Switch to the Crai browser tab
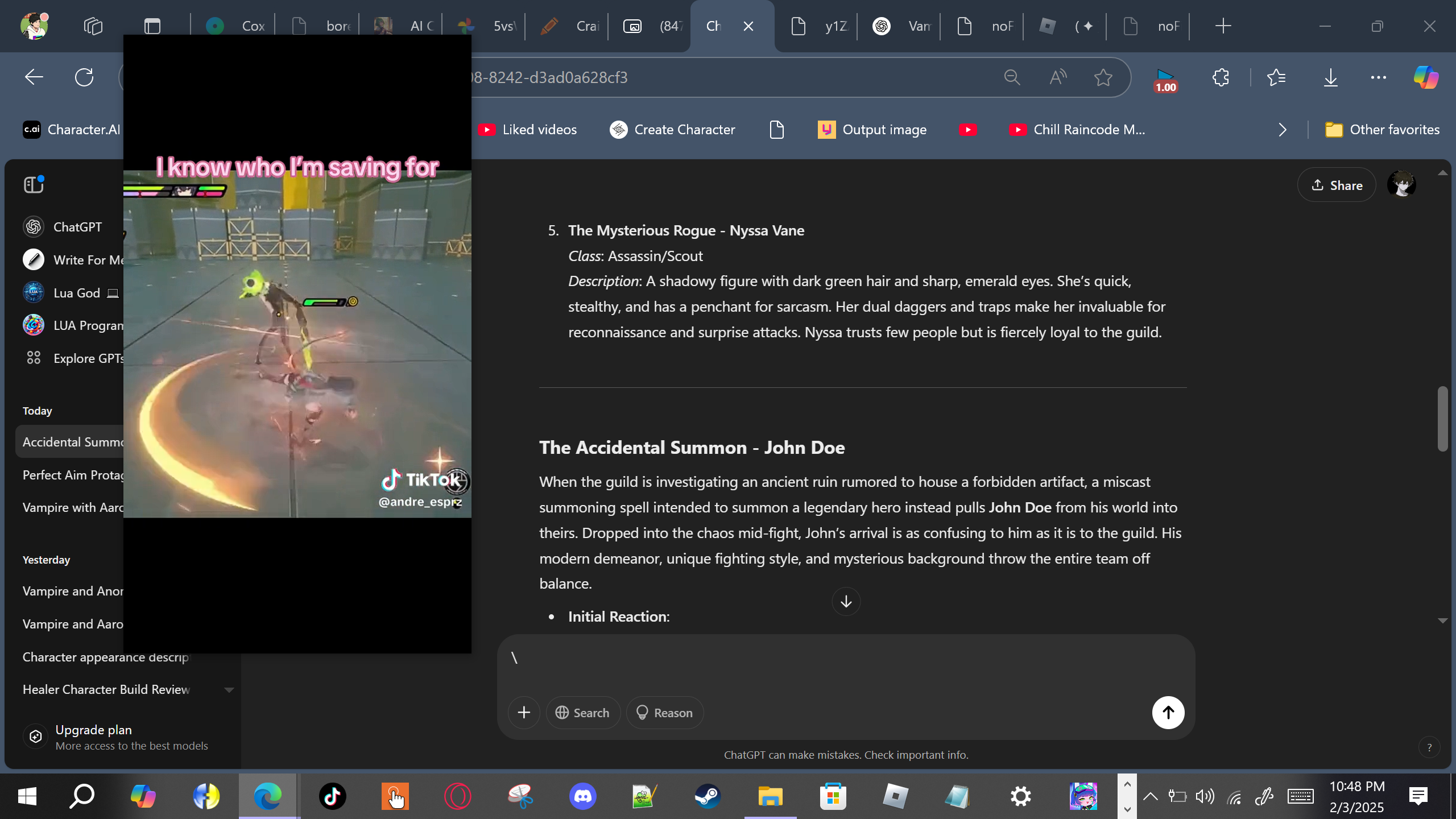 [x=568, y=26]
